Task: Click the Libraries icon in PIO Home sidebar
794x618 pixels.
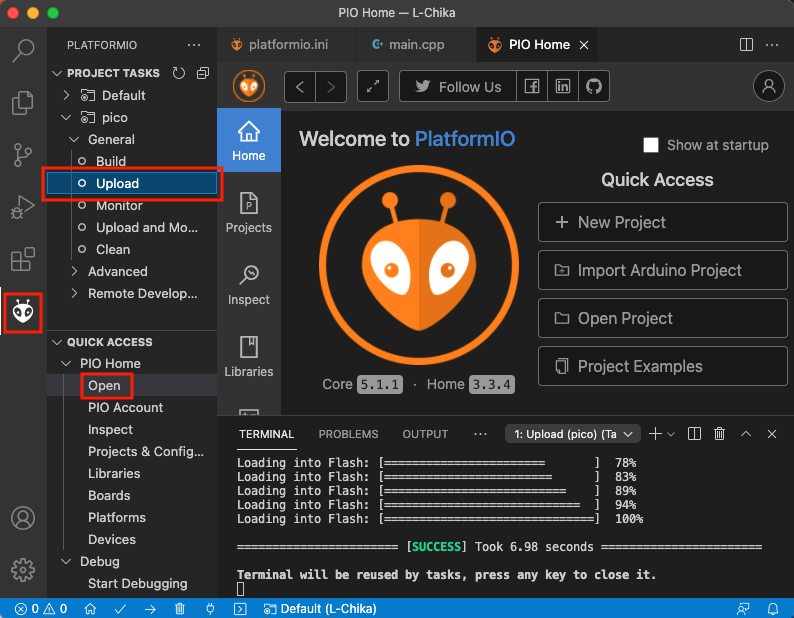Action: coord(249,356)
